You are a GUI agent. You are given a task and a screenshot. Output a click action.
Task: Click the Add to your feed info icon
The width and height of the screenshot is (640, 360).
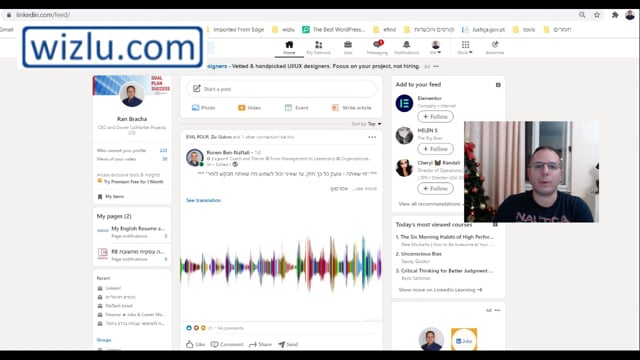(x=498, y=85)
